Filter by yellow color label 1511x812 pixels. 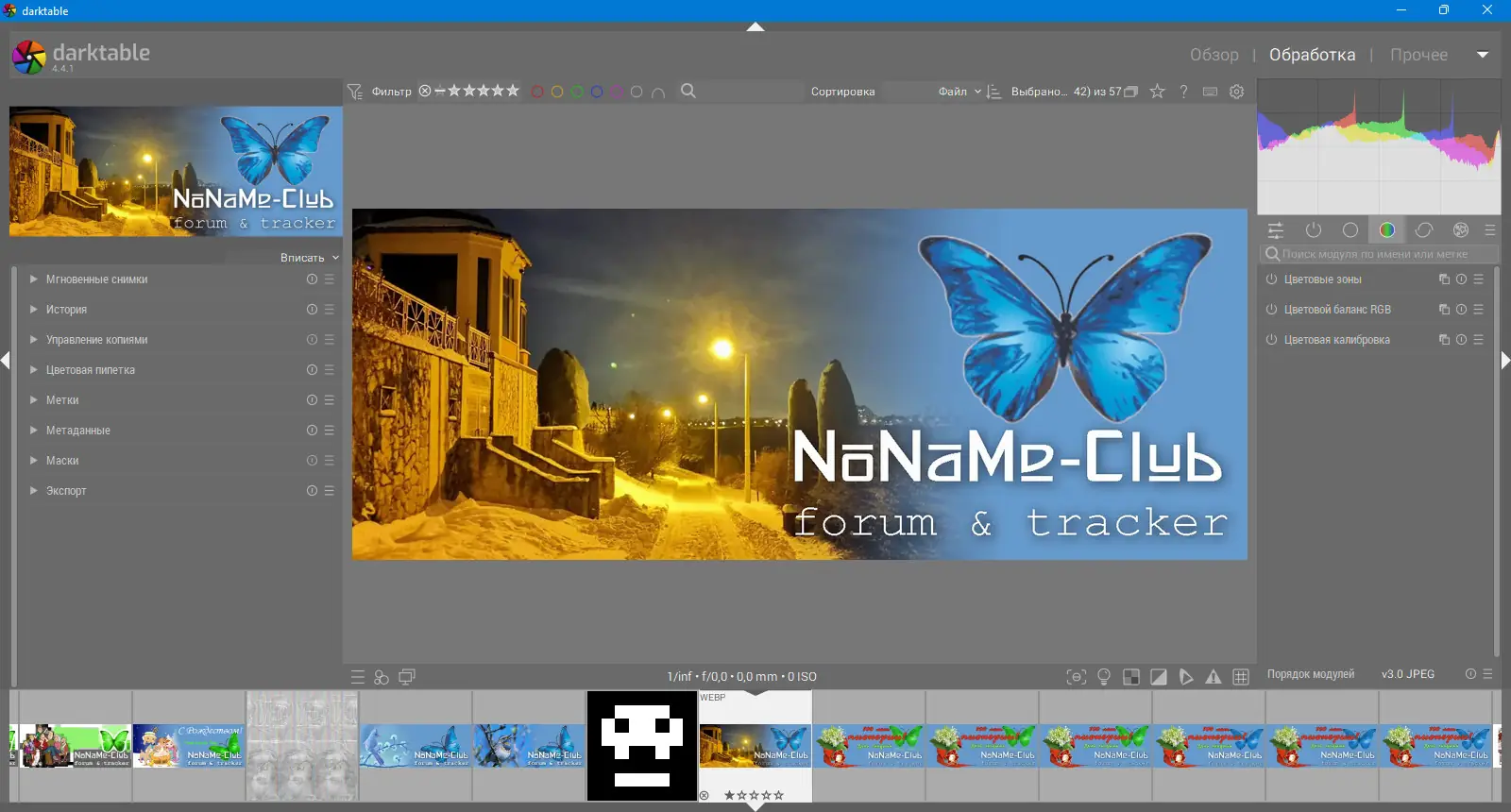coord(557,92)
